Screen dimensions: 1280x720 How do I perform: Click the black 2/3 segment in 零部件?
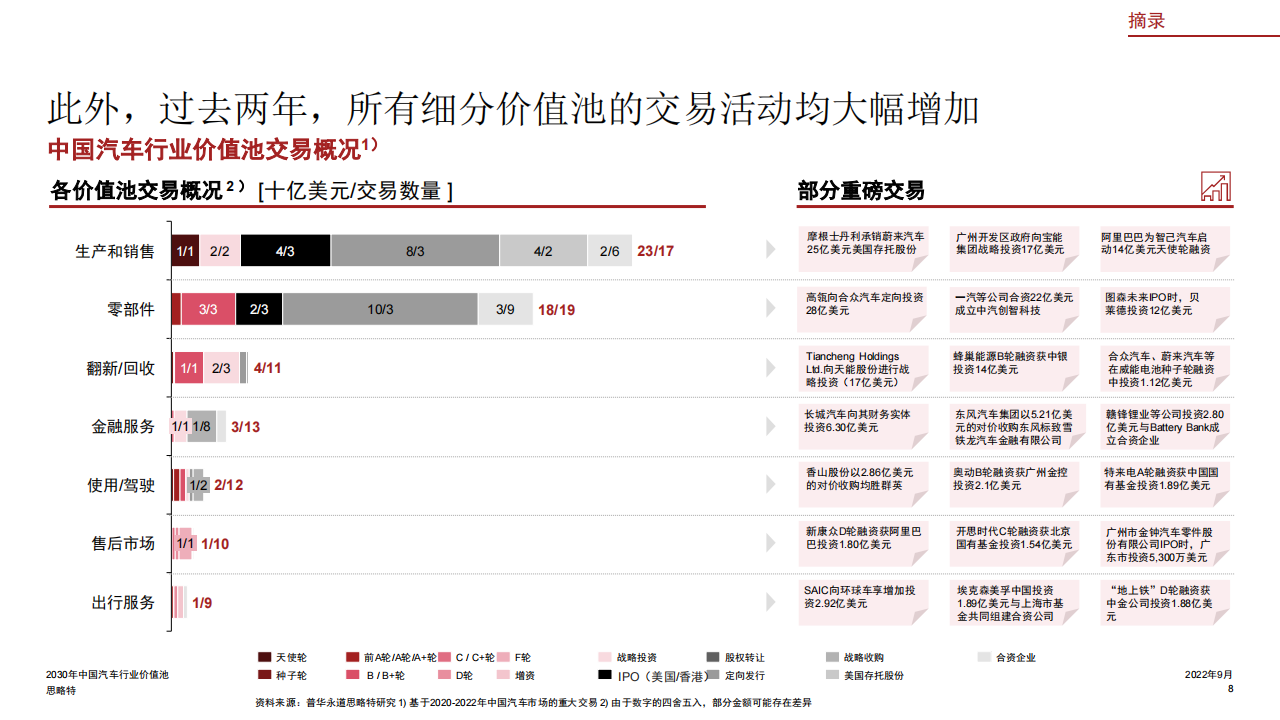tap(259, 309)
